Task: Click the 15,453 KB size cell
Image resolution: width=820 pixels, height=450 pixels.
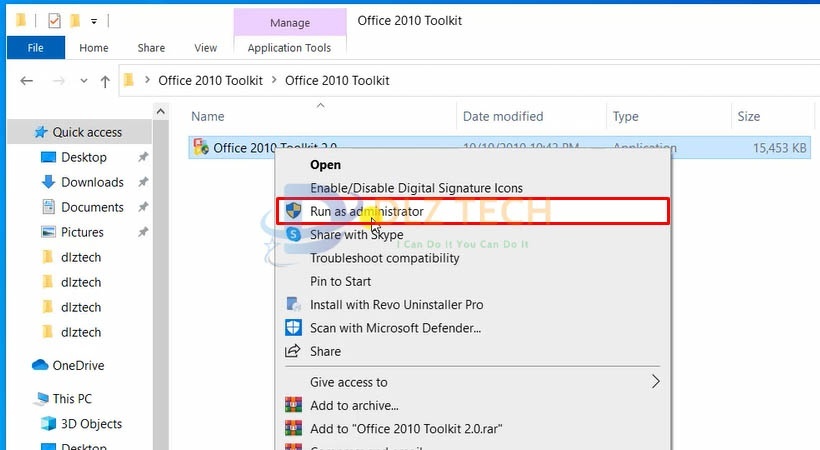Action: tap(779, 148)
